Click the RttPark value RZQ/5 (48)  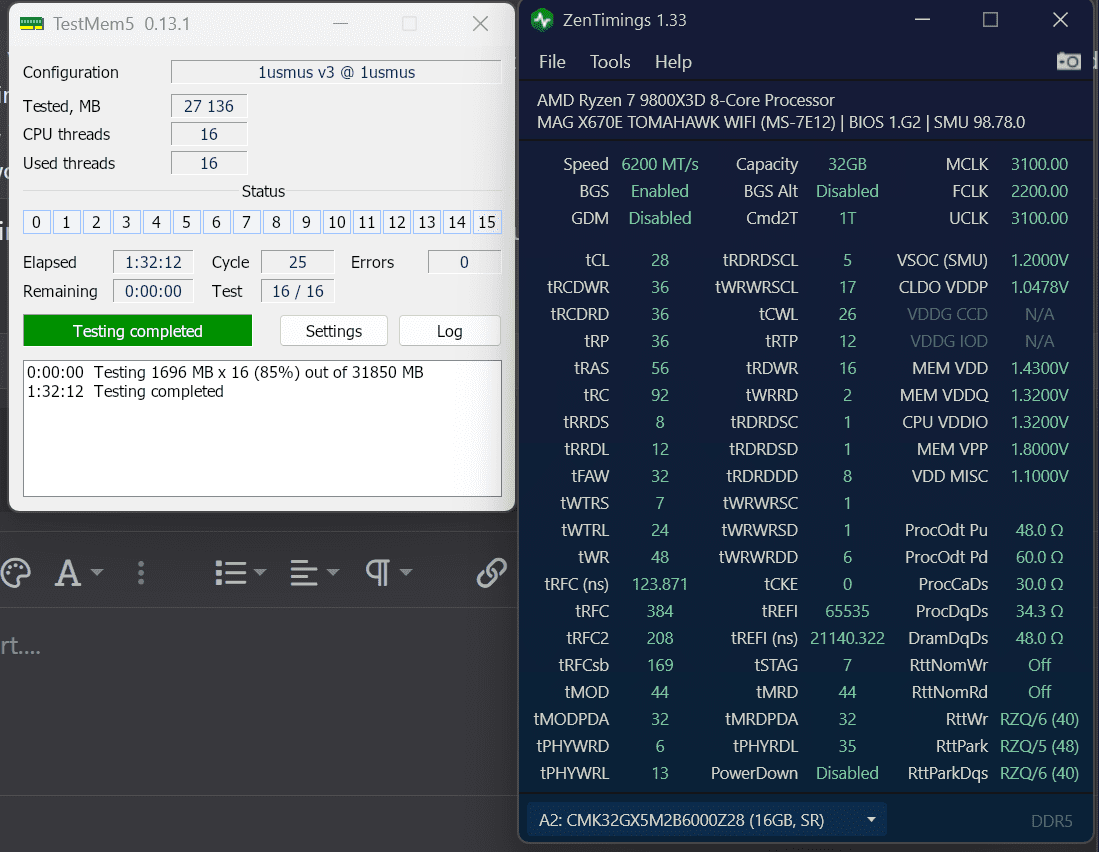[x=1039, y=746]
